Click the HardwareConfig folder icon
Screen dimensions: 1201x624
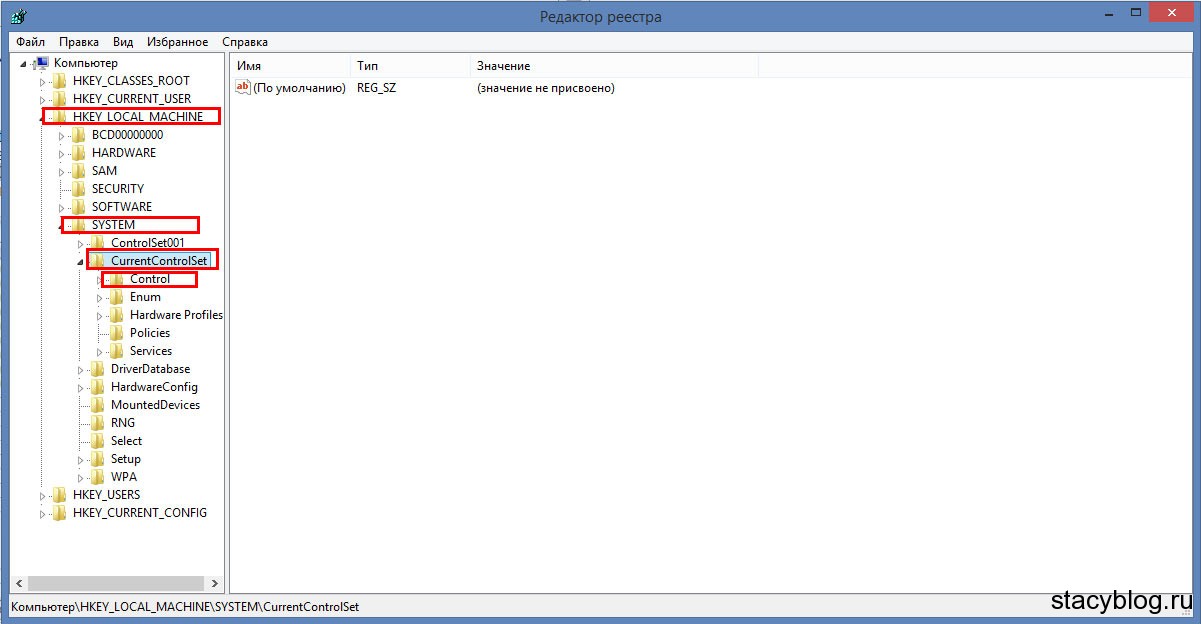(x=98, y=387)
